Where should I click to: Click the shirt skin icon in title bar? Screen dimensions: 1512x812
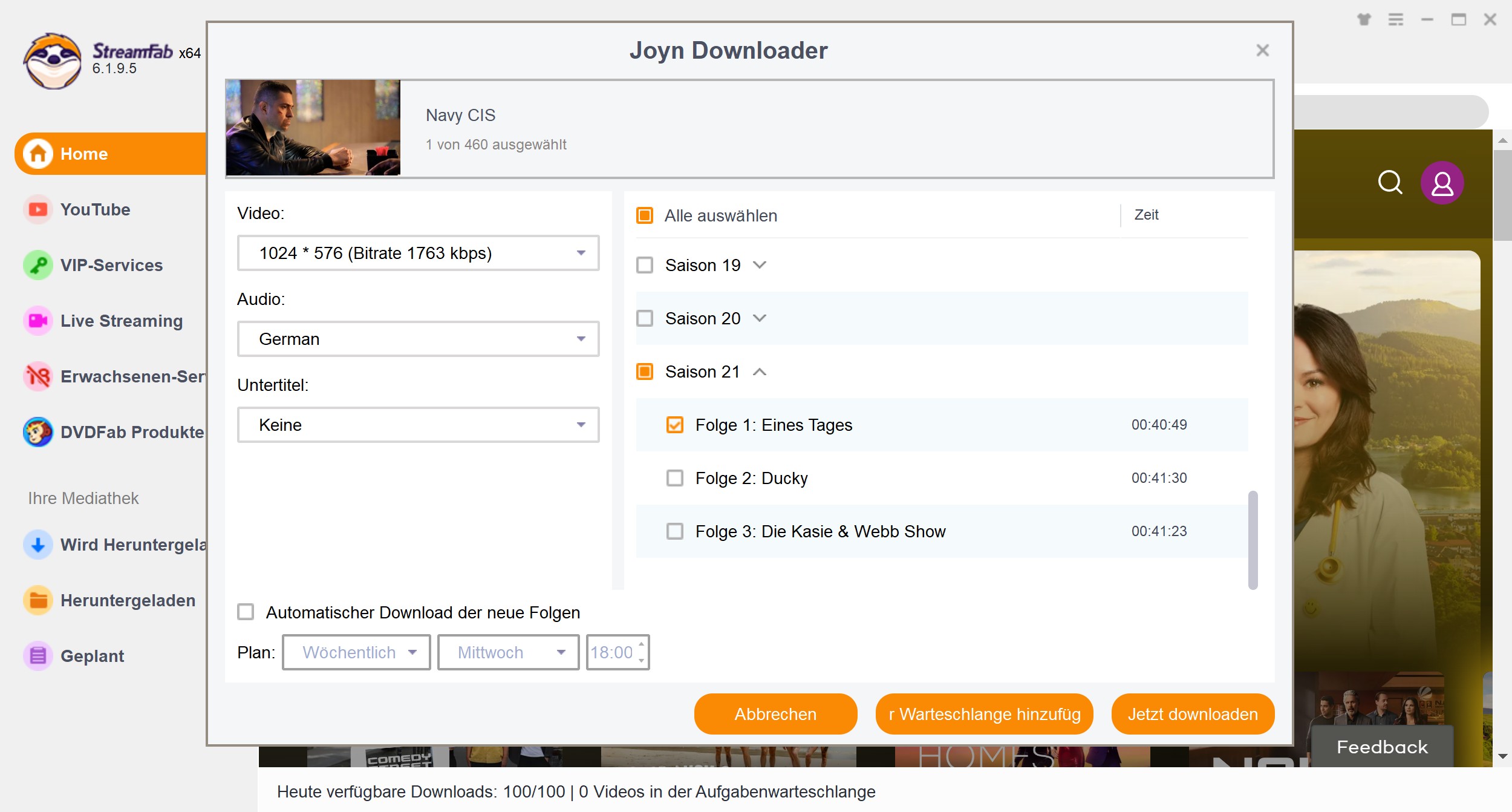[1364, 19]
